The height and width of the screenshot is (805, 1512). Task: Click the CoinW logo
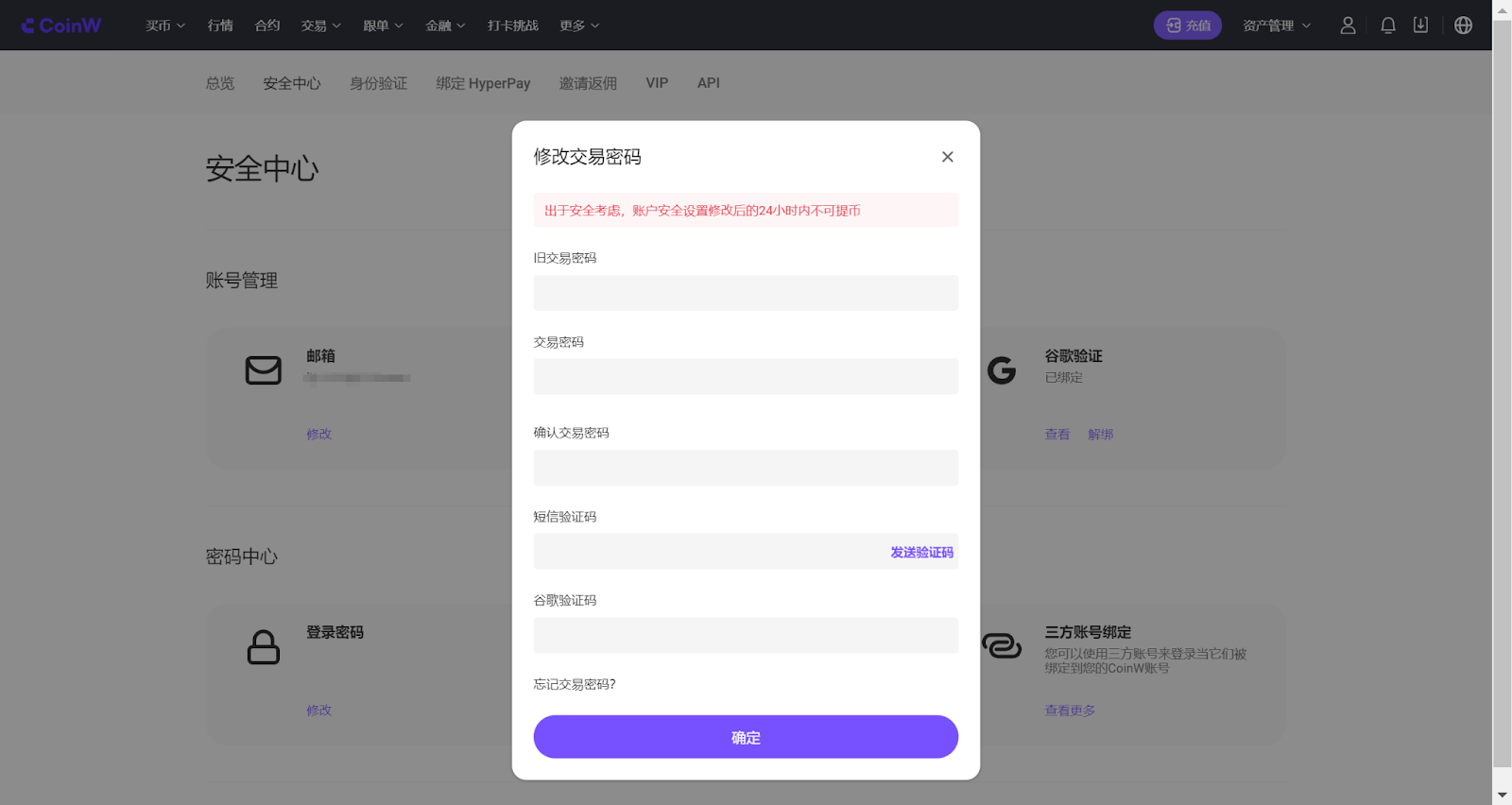click(61, 26)
